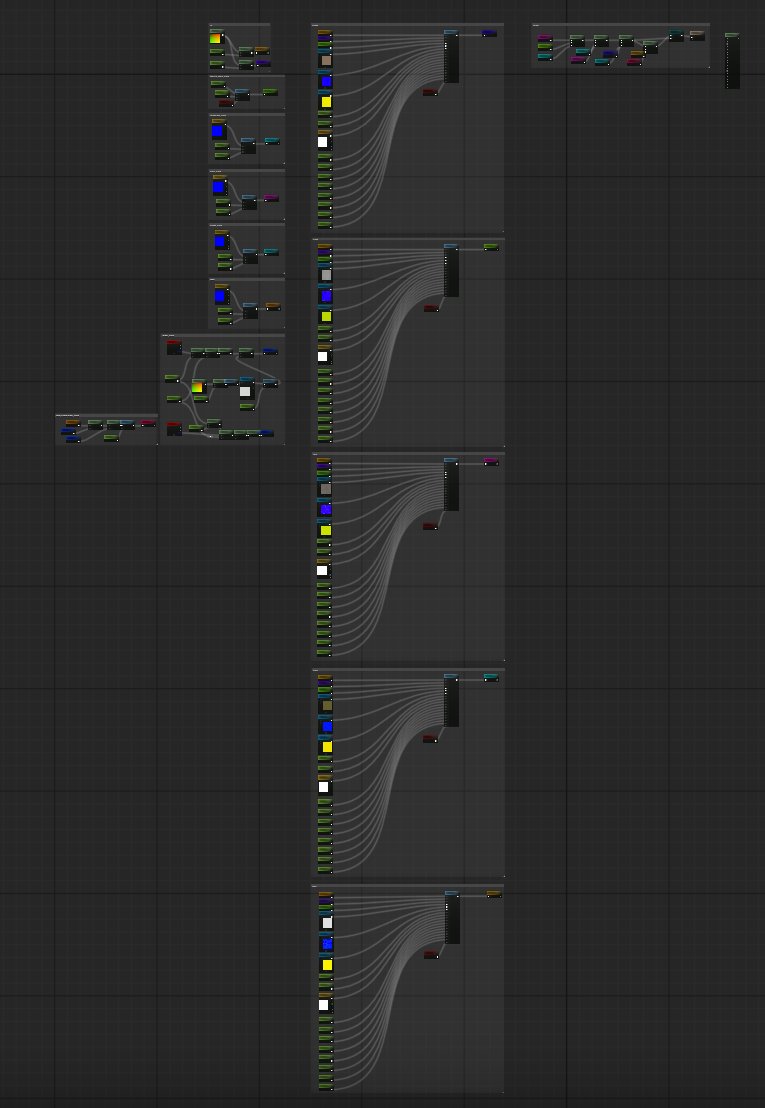Select the magenta input node in the top-right group

[x=545, y=37]
